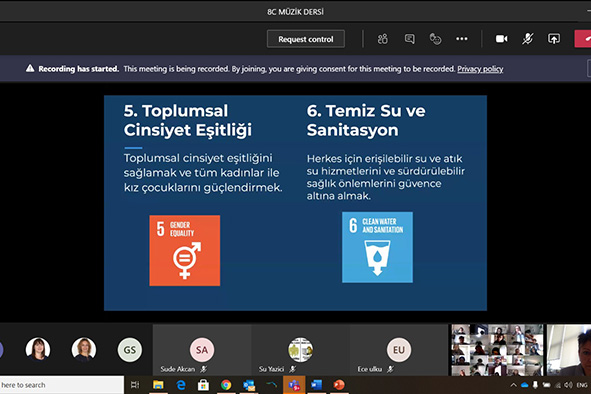Select the dark-haired woman's photo avatar

pyautogui.click(x=38, y=349)
